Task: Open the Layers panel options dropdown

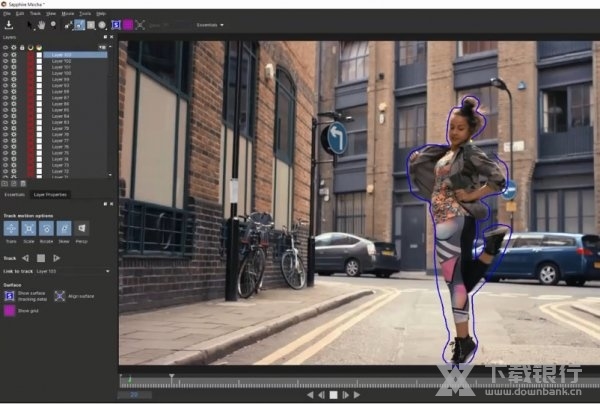Action: point(102,47)
